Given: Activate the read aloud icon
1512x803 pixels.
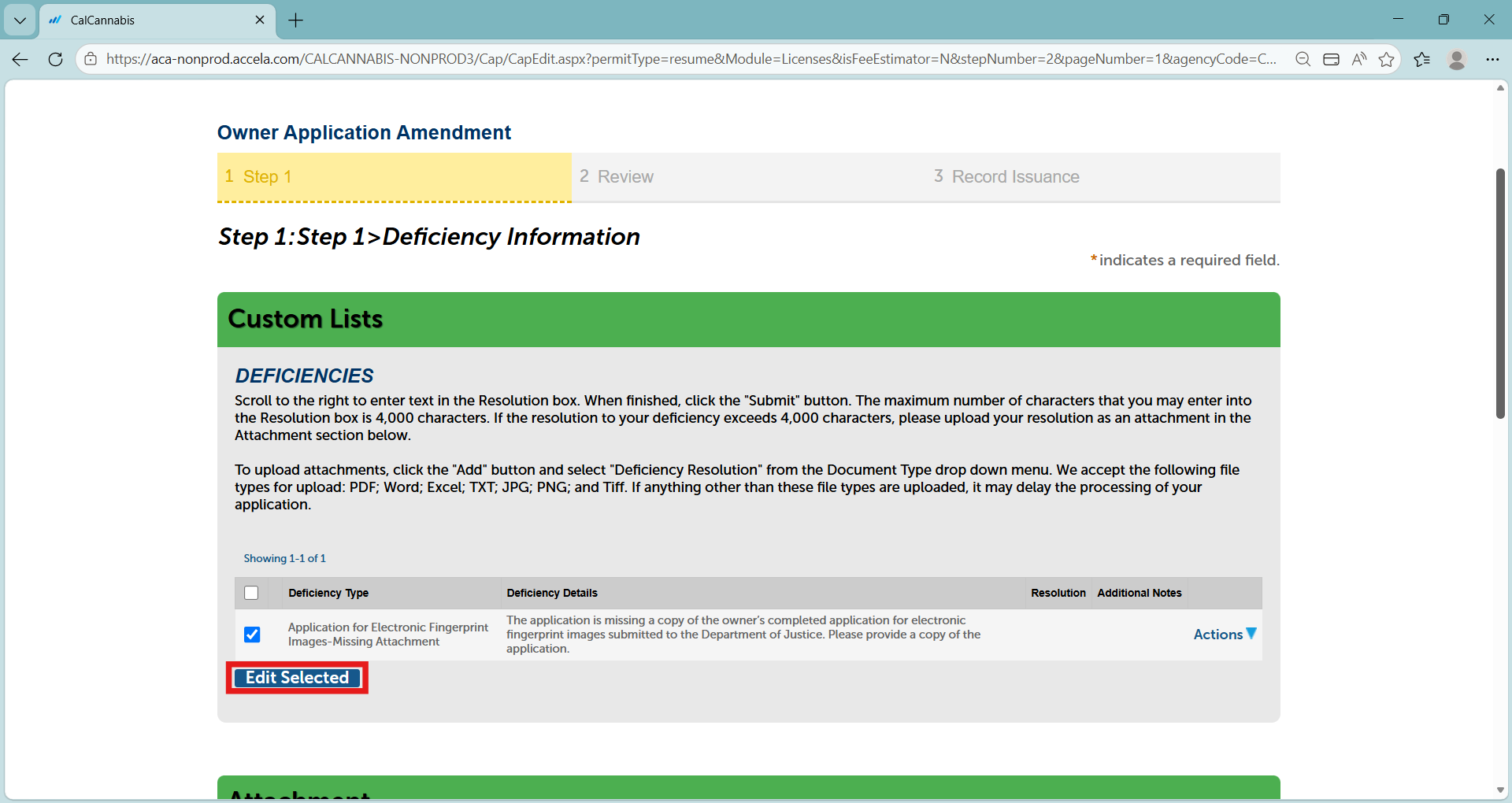Looking at the screenshot, I should tap(1359, 59).
